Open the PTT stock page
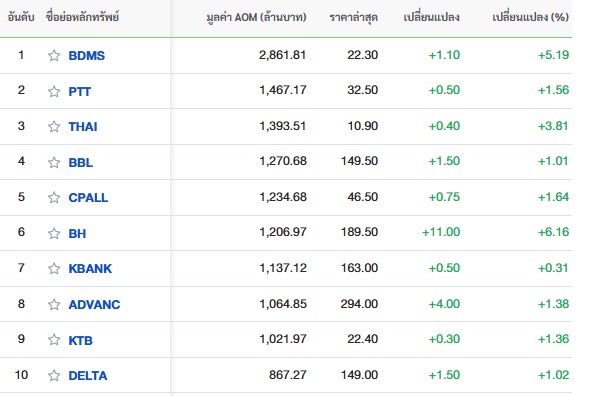Viewport: 593px width, 396px height. point(80,91)
